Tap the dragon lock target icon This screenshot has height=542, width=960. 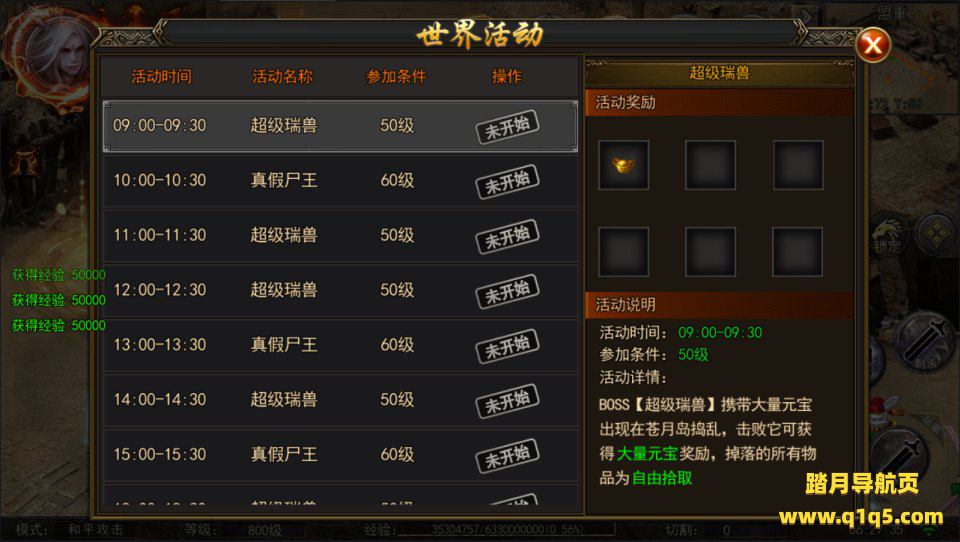pyautogui.click(x=888, y=236)
